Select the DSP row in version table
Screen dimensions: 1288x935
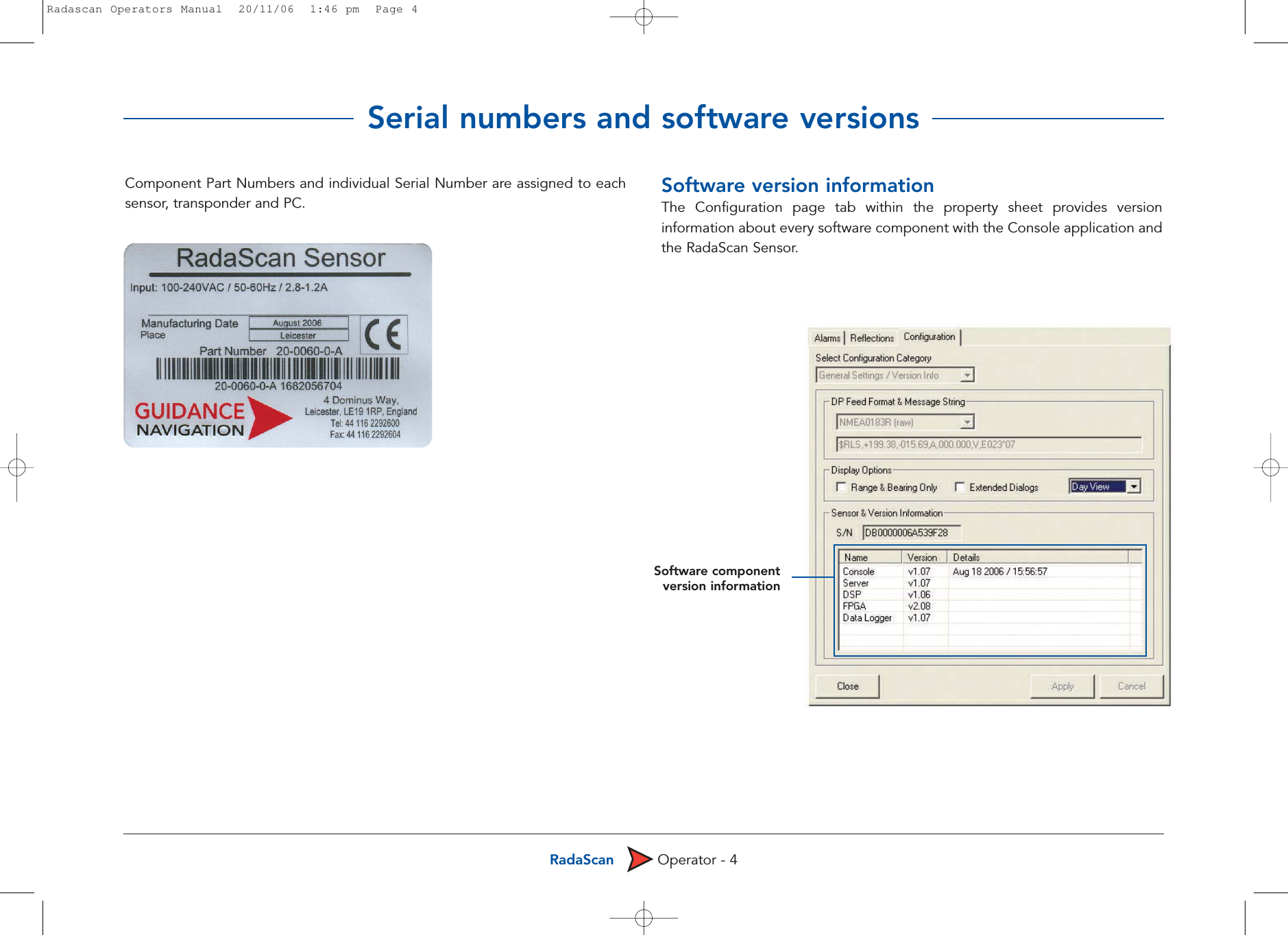click(989, 594)
